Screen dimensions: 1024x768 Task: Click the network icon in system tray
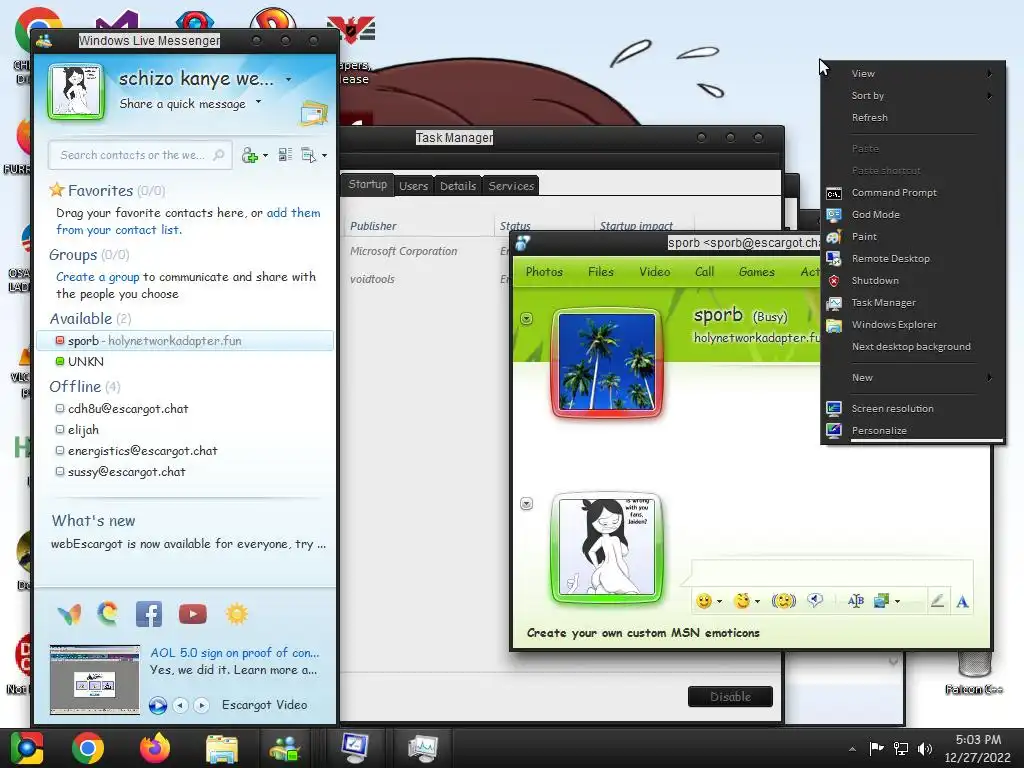point(901,748)
